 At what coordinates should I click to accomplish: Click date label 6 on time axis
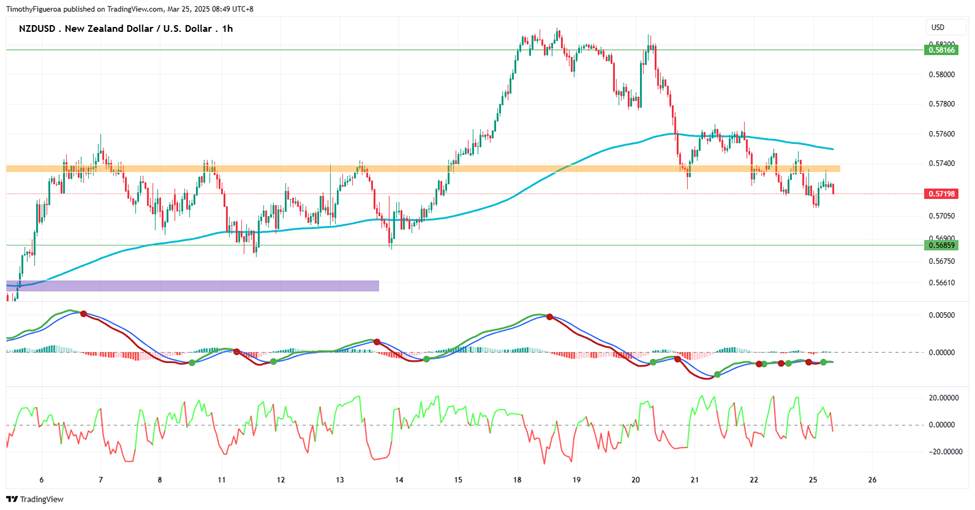click(x=42, y=480)
